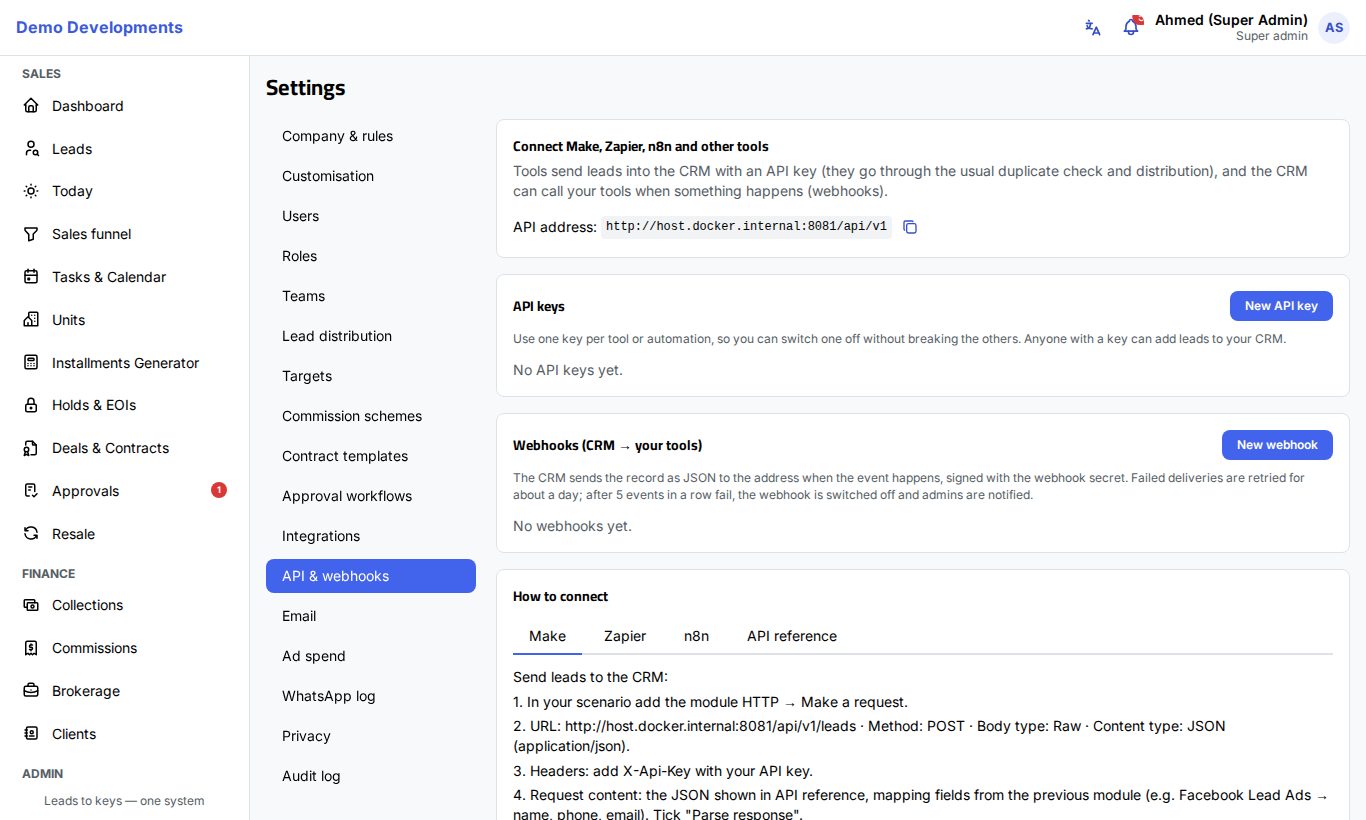This screenshot has width=1366, height=820.
Task: Click the Settings page heading
Action: click(x=305, y=88)
